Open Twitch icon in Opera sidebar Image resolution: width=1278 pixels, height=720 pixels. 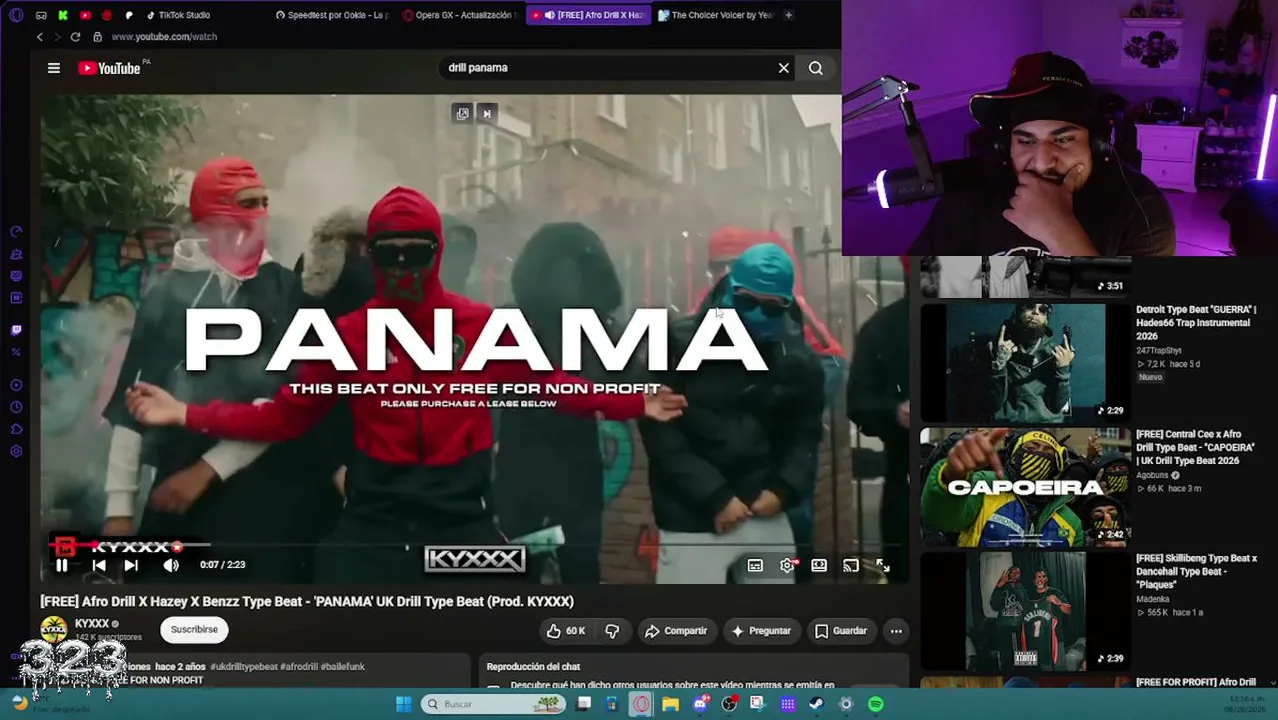[16, 330]
